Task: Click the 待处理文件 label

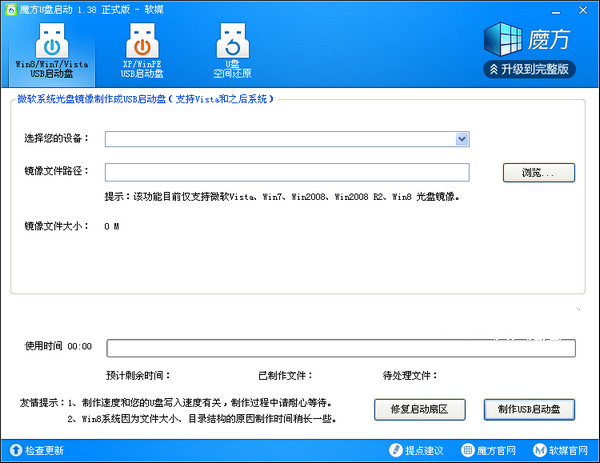Action: pyautogui.click(x=410, y=375)
